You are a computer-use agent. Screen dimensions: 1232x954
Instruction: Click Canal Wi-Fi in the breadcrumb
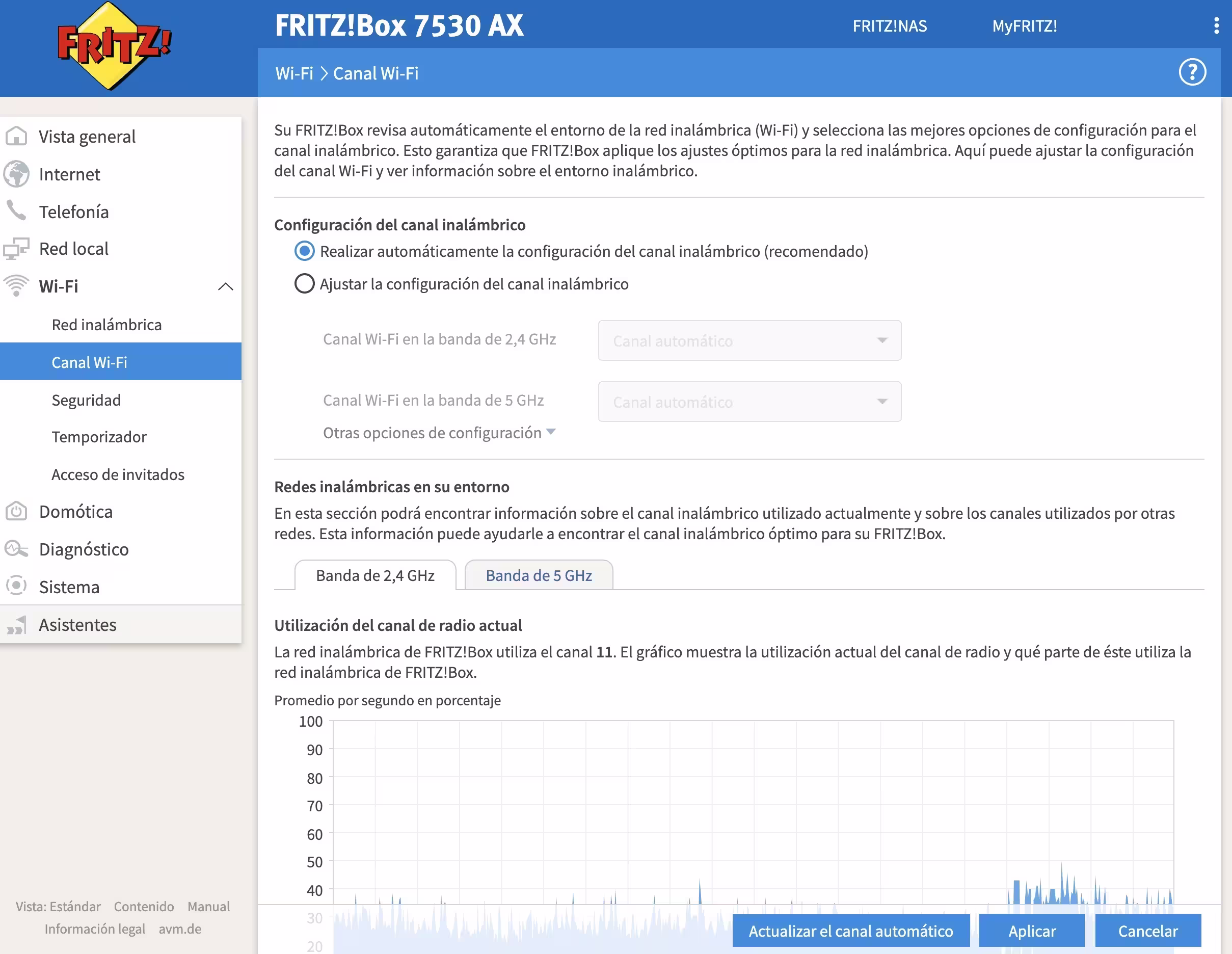pos(376,73)
